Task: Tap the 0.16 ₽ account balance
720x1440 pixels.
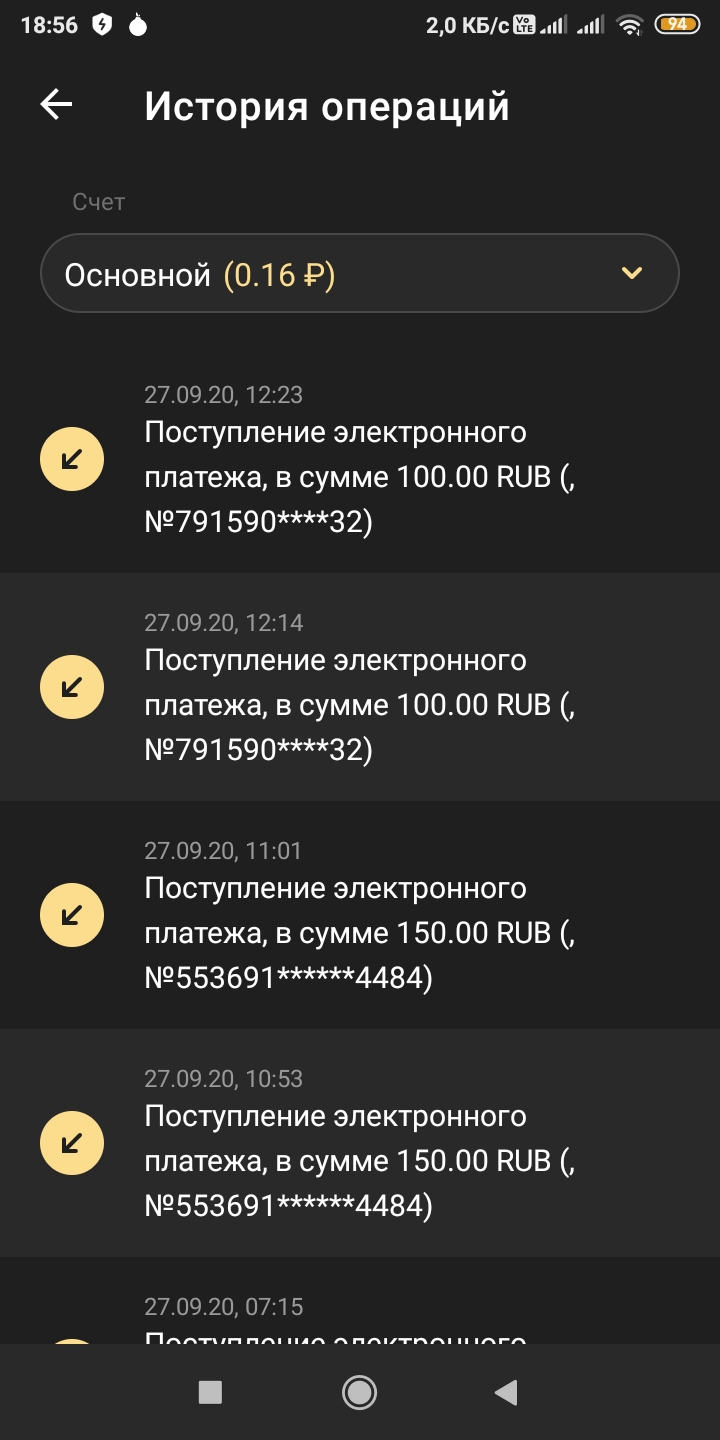Action: 279,275
